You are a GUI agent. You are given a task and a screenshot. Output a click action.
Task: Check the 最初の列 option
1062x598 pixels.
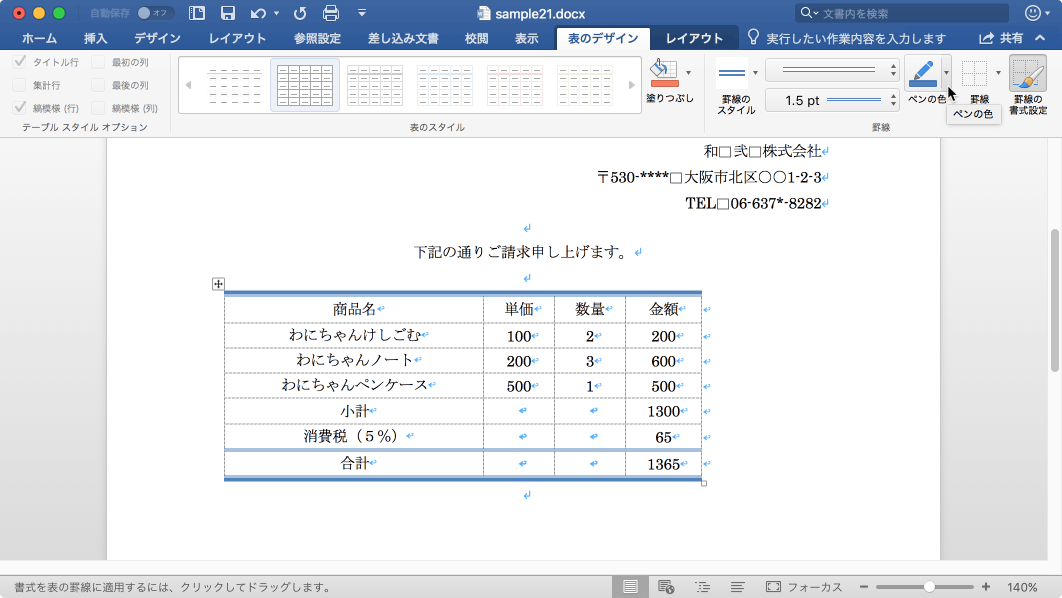[97, 63]
